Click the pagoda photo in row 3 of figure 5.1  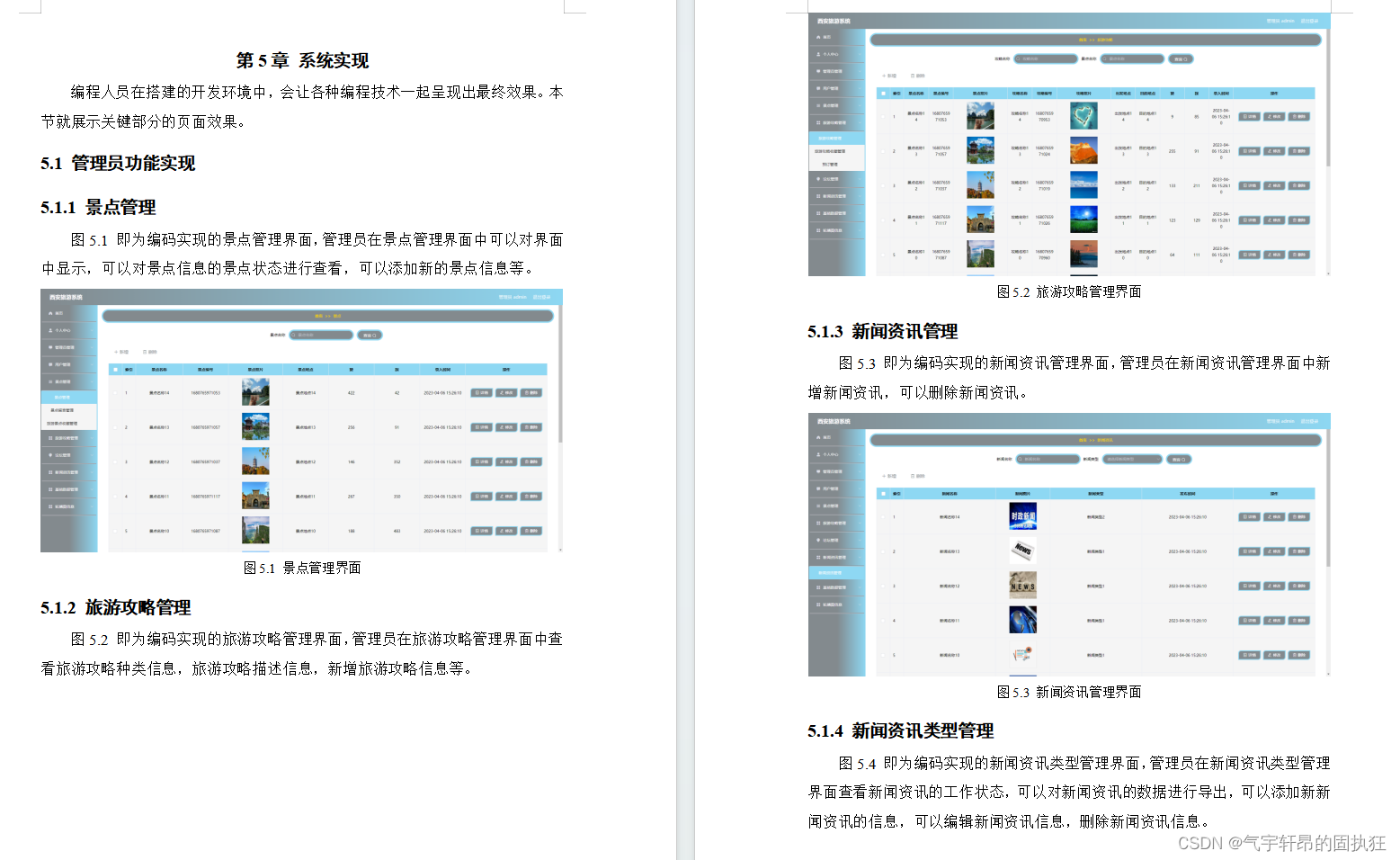255,461
